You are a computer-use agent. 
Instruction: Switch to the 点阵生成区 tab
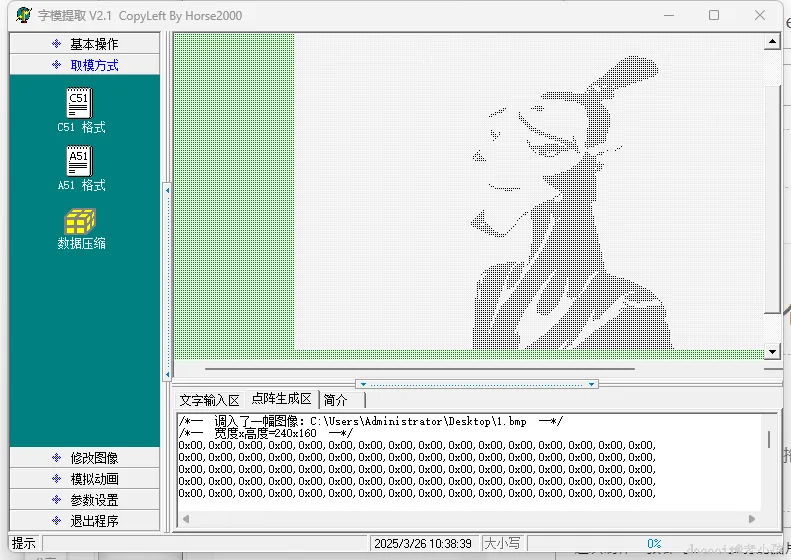[x=281, y=399]
